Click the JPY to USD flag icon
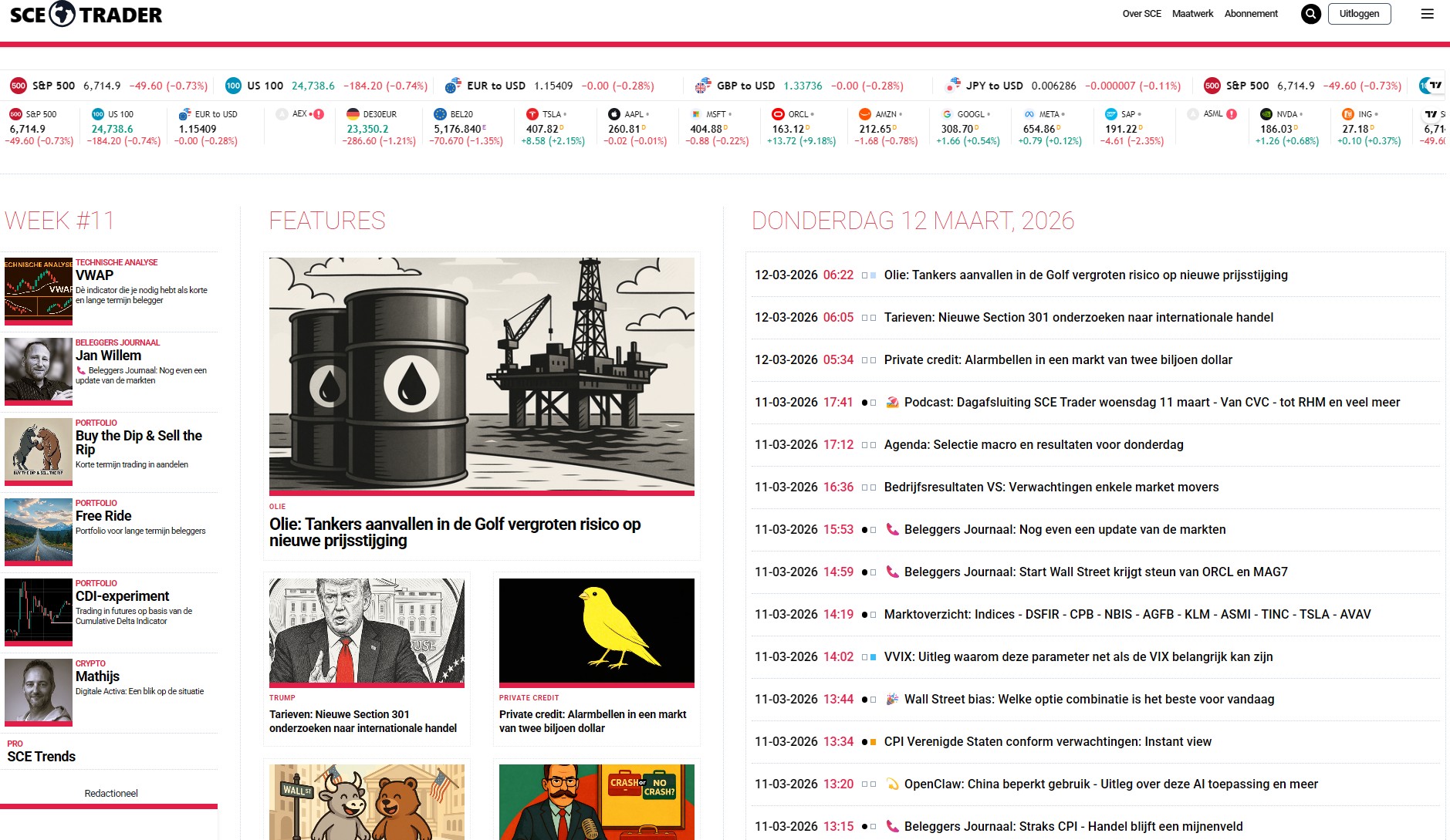The image size is (1450, 840). tap(953, 86)
